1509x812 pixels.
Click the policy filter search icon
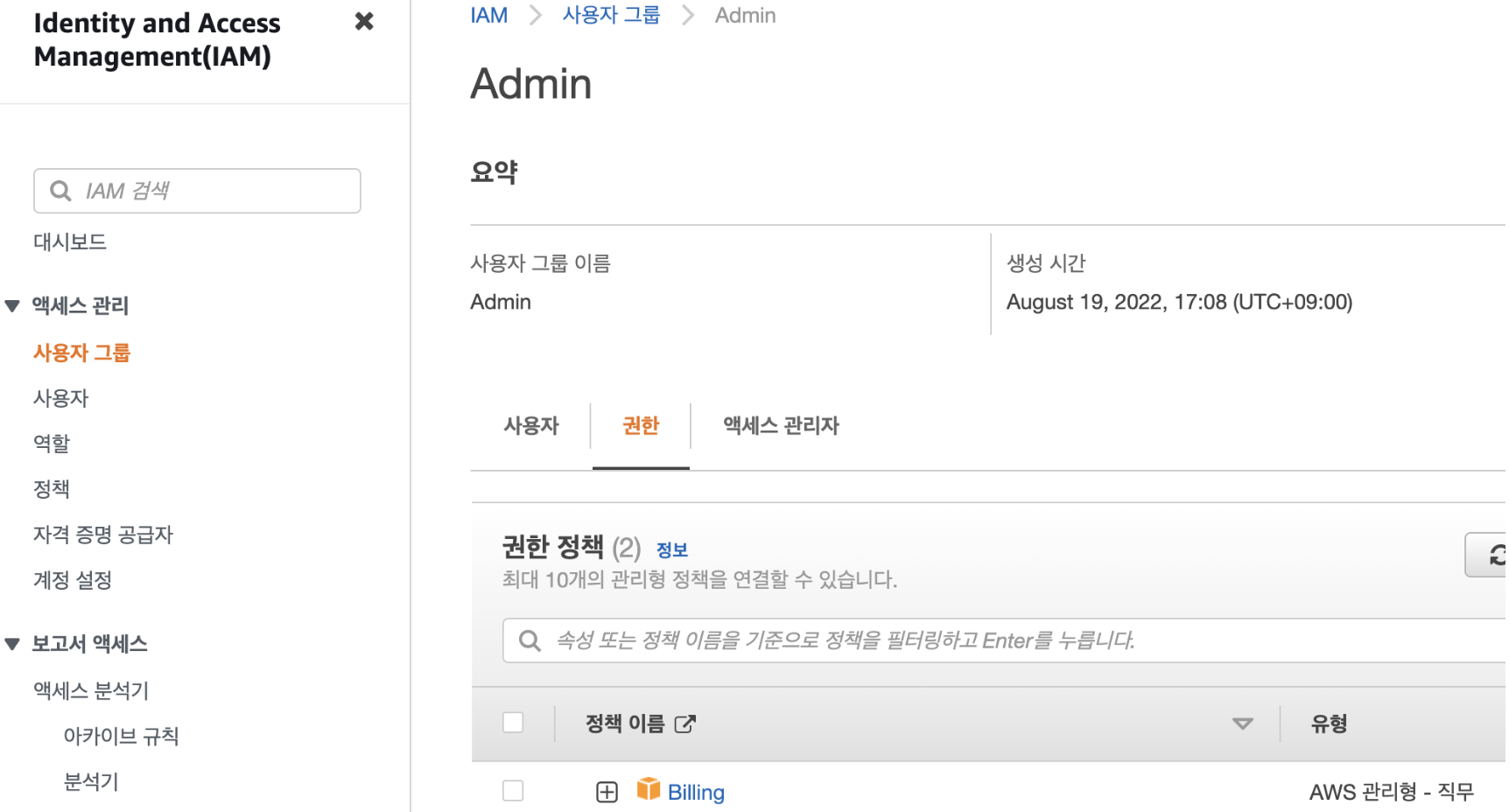click(x=530, y=641)
